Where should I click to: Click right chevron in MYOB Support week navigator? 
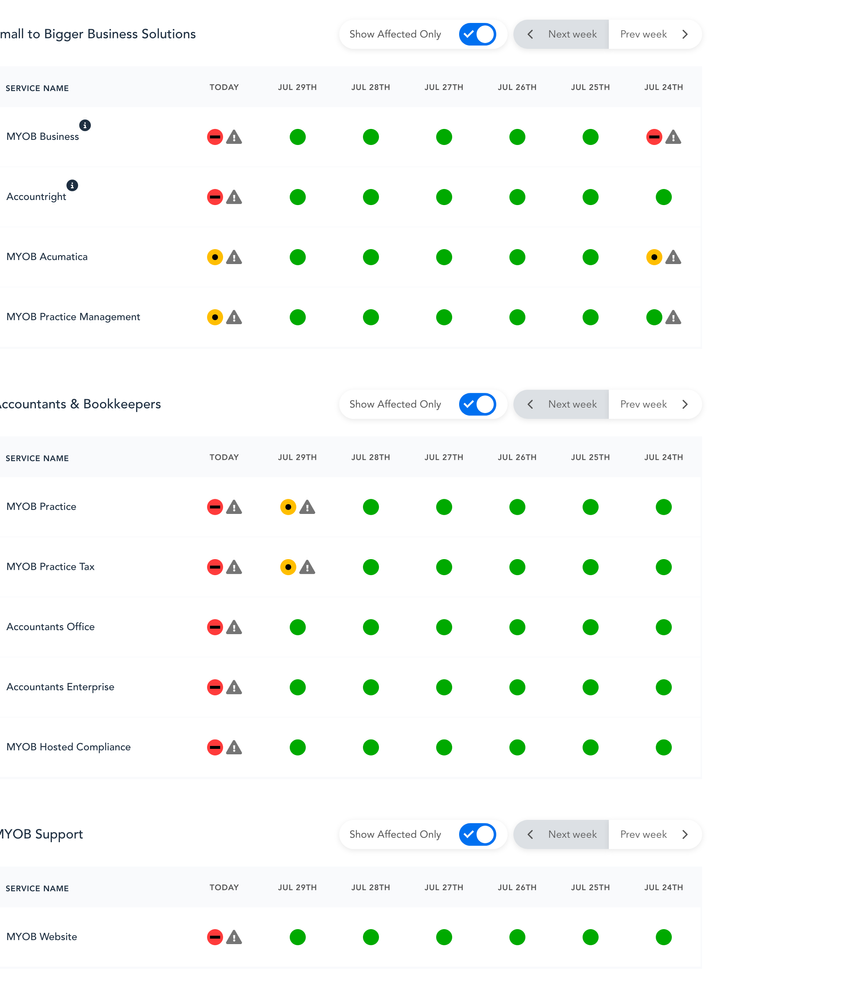(x=685, y=834)
